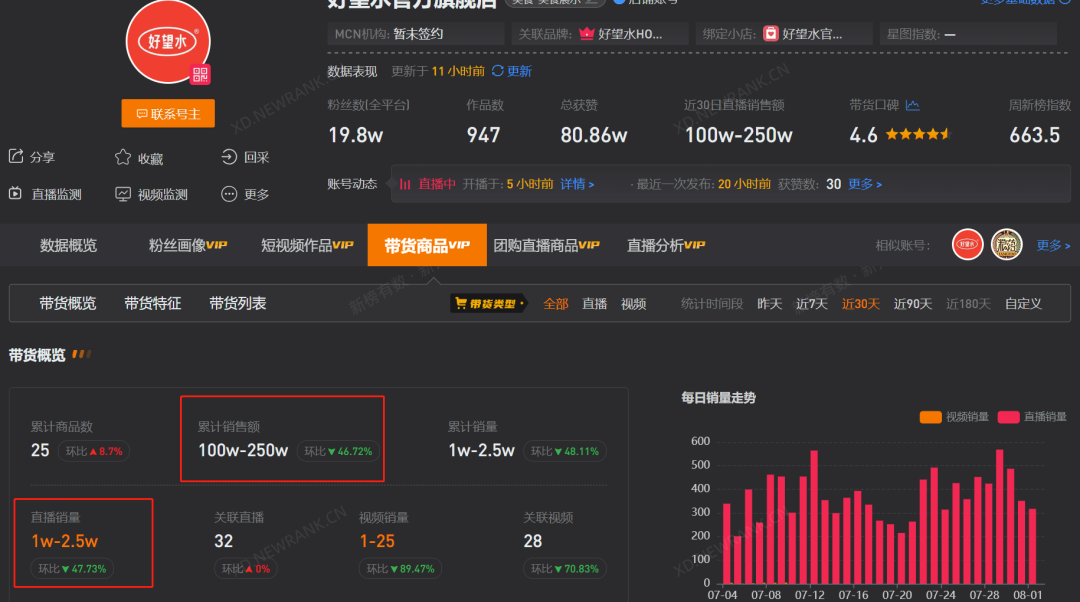Click 关联视频 value 28

[533, 541]
